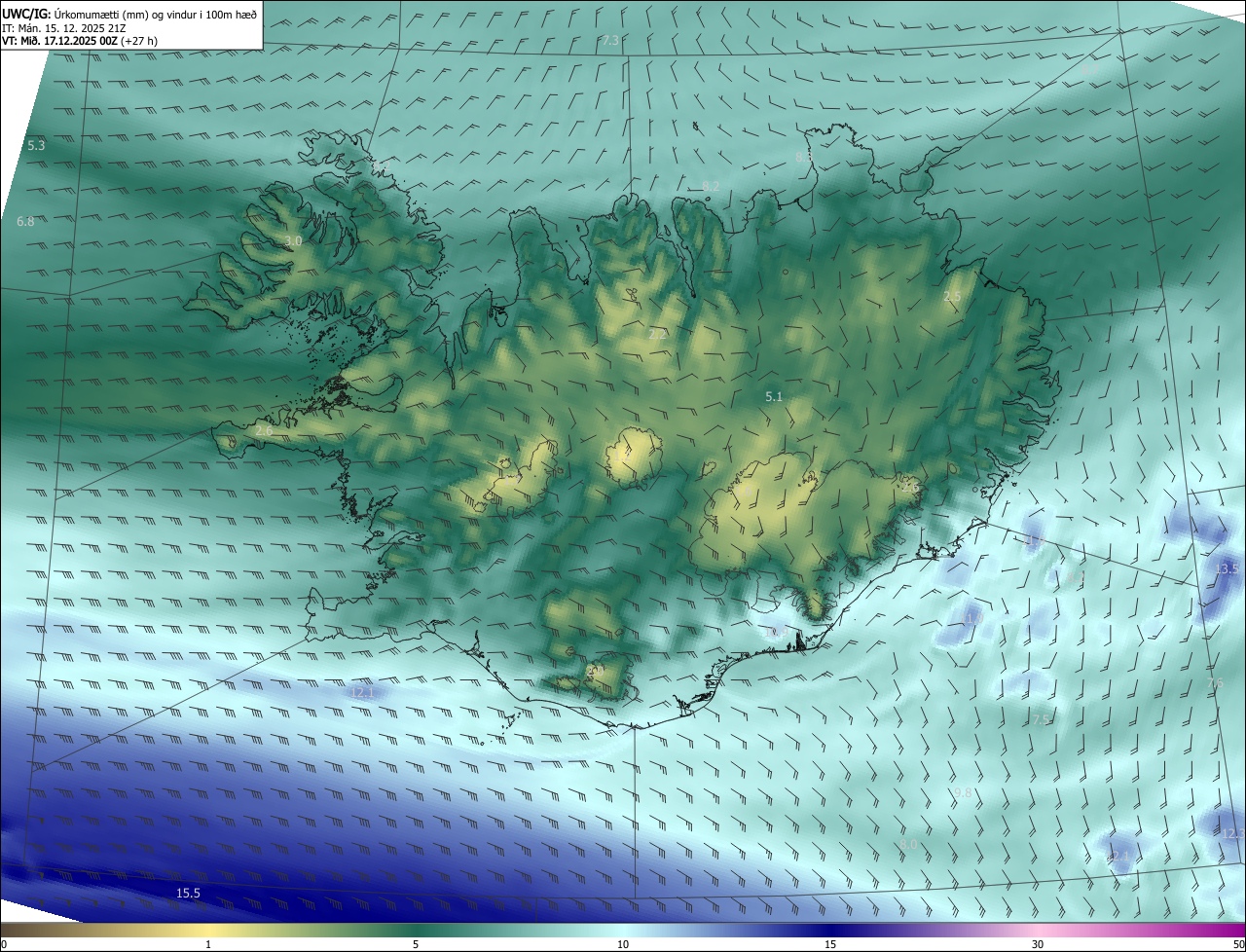This screenshot has height=952, width=1246.
Task: Click the map value "7.6"
Action: tap(1215, 683)
